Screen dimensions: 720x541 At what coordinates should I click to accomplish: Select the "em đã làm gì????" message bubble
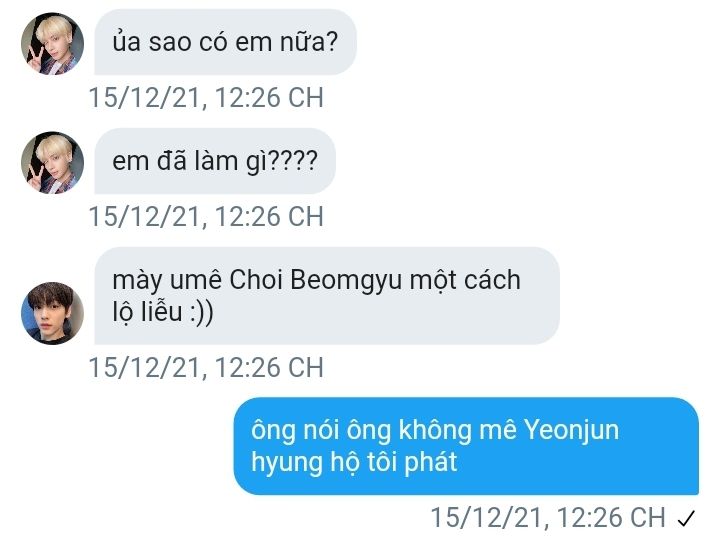click(x=215, y=161)
